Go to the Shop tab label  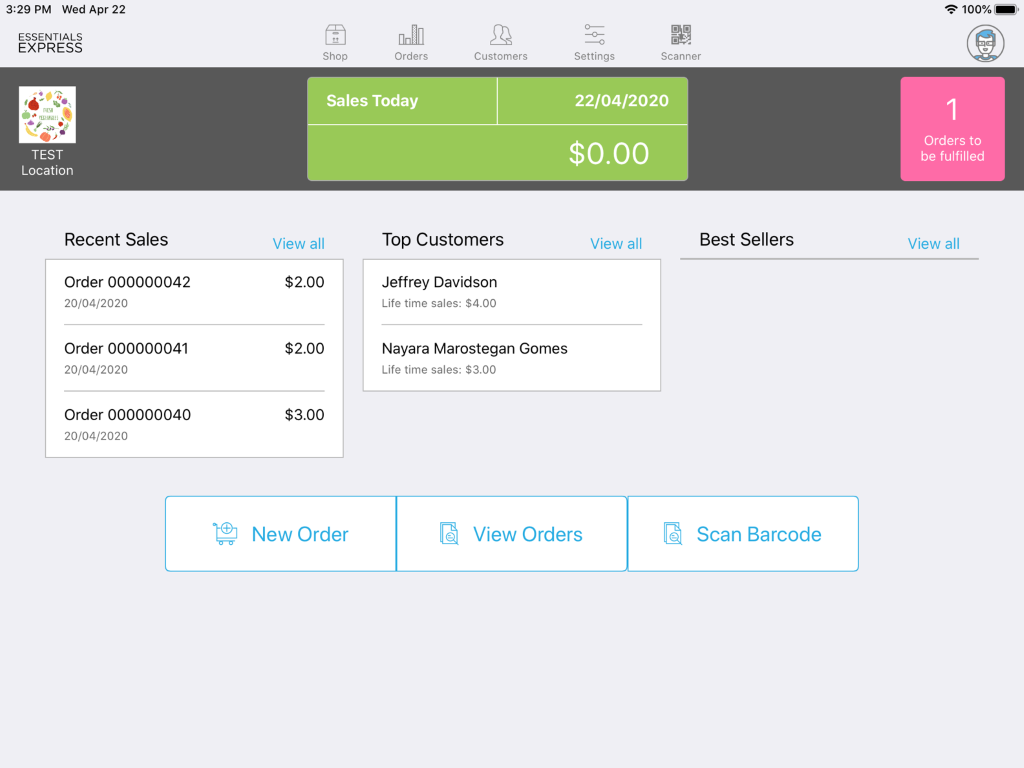335,56
